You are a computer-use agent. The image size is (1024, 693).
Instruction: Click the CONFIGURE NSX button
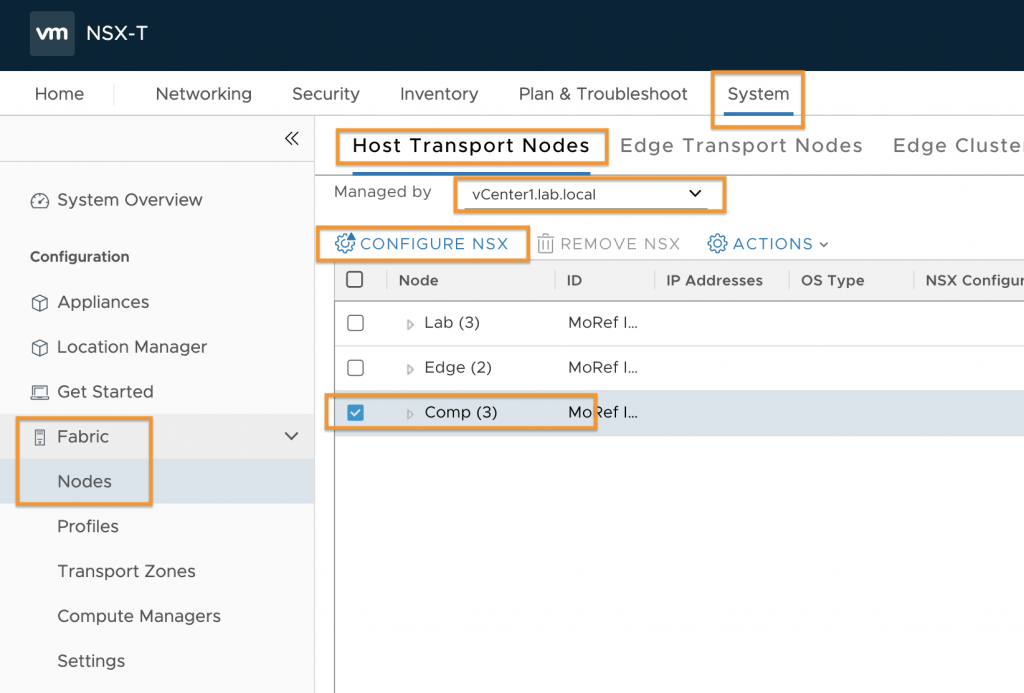[422, 244]
